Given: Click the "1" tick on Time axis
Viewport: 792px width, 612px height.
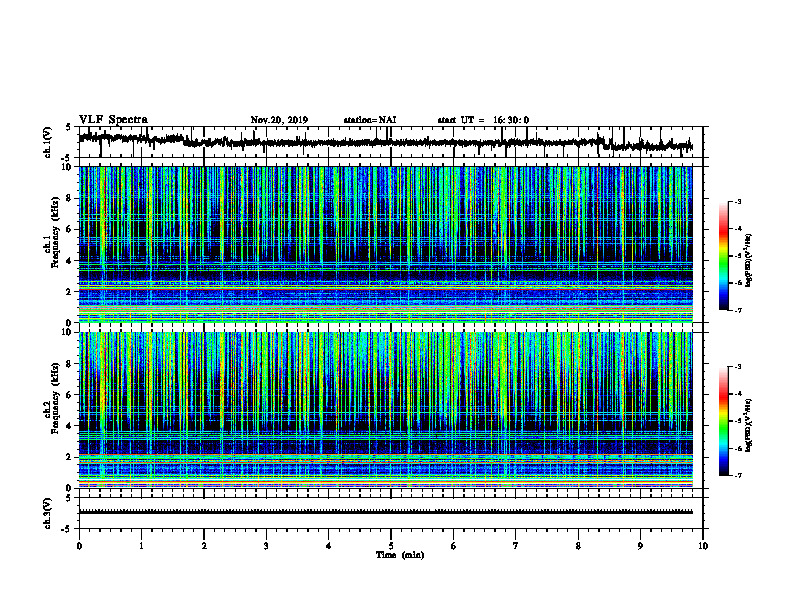Looking at the screenshot, I should coord(141,546).
